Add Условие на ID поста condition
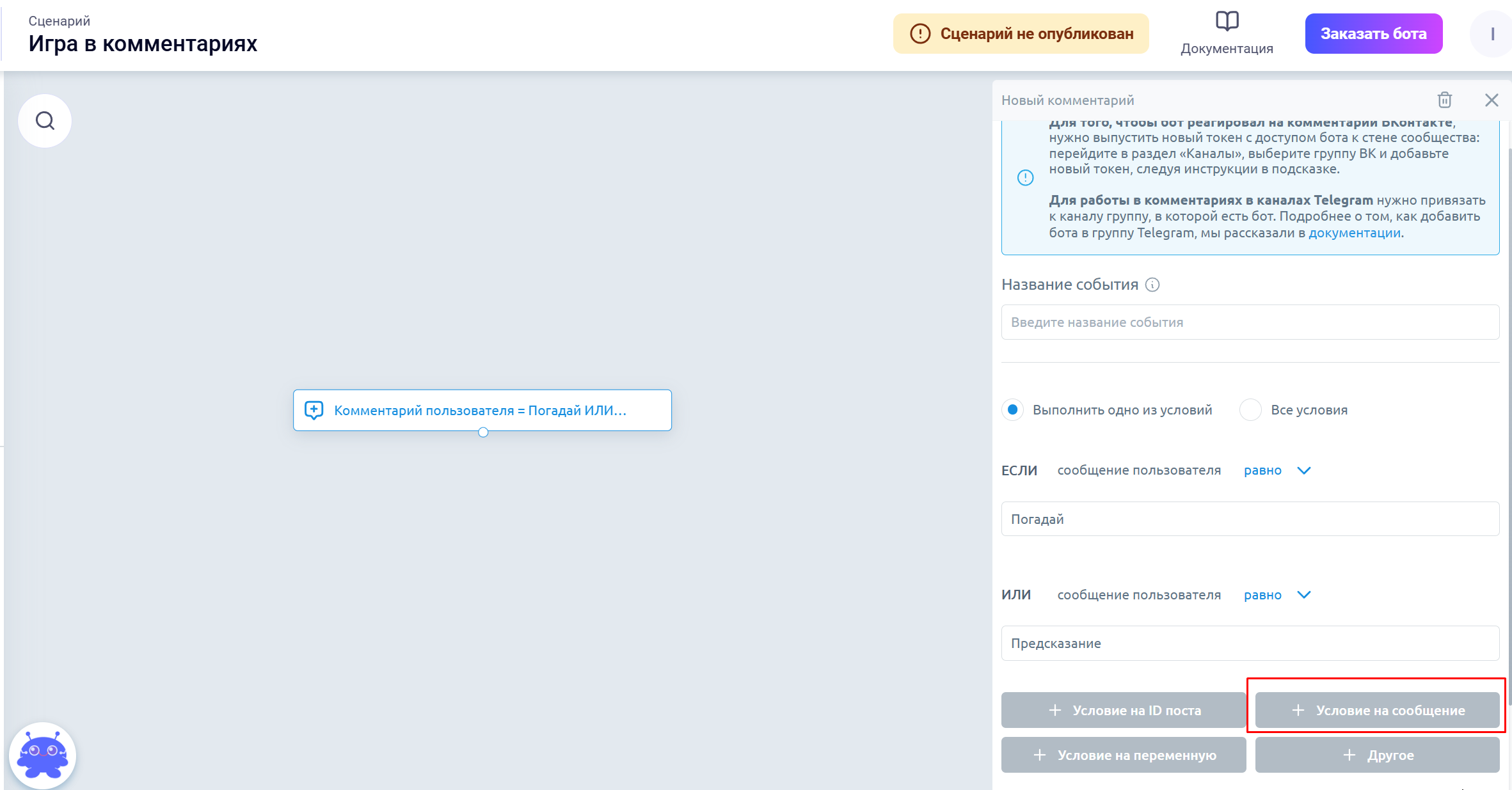The height and width of the screenshot is (790, 1512). tap(1123, 710)
